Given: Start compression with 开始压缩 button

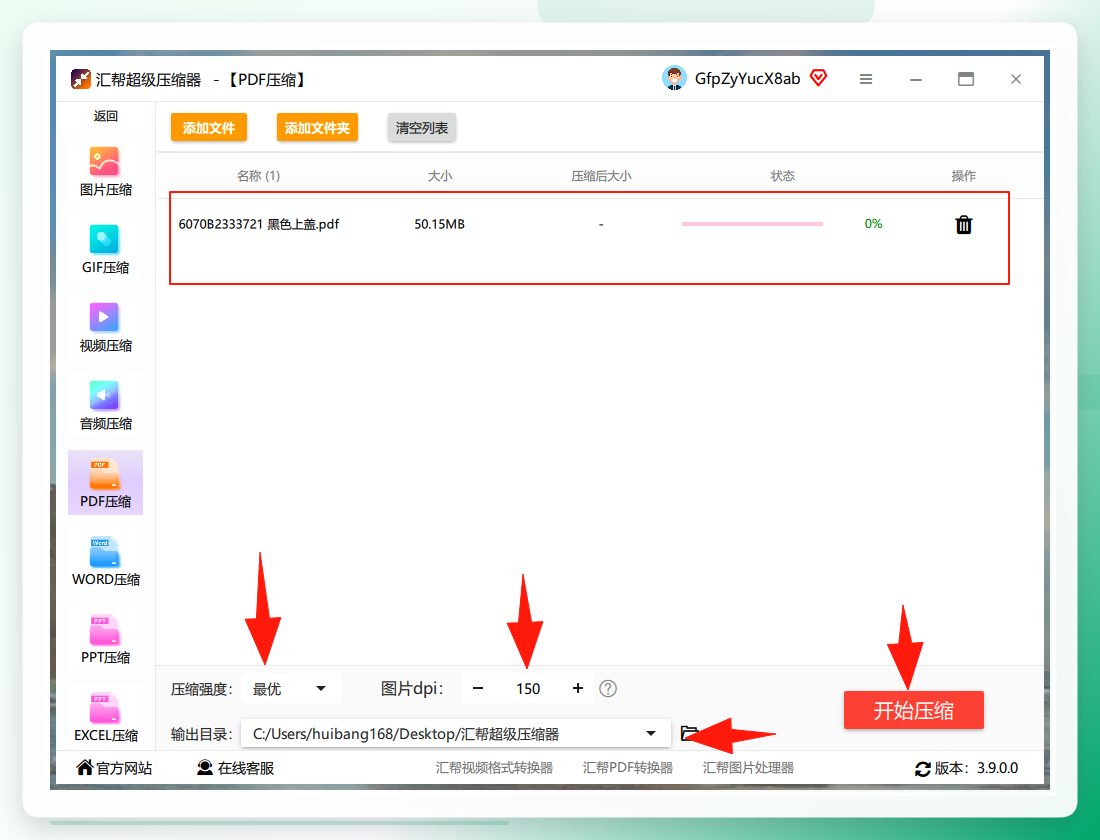Looking at the screenshot, I should [913, 710].
